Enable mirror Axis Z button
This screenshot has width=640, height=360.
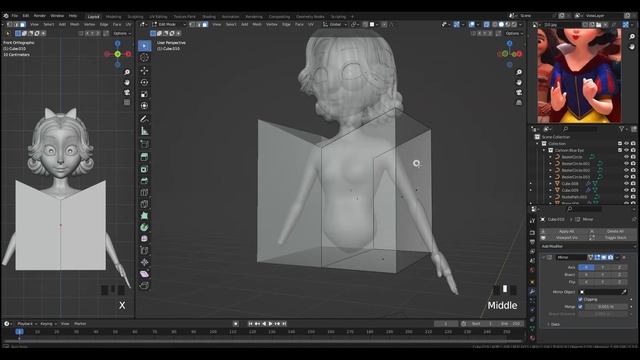[619, 267]
